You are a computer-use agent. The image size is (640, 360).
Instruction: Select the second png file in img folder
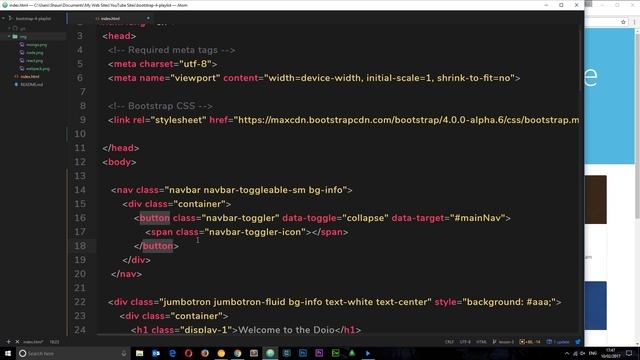pyautogui.click(x=34, y=53)
